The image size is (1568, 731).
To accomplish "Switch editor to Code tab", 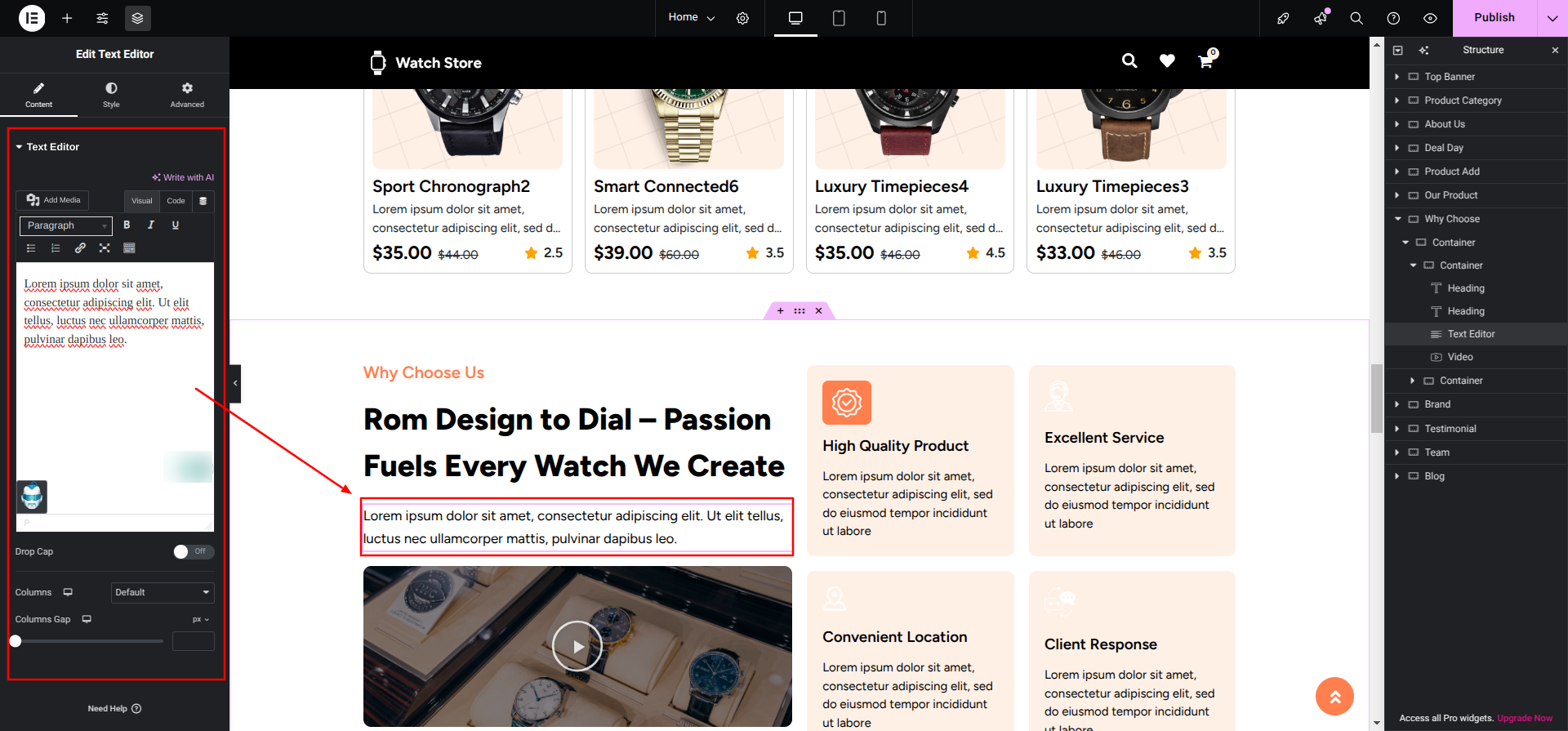I will tap(176, 201).
